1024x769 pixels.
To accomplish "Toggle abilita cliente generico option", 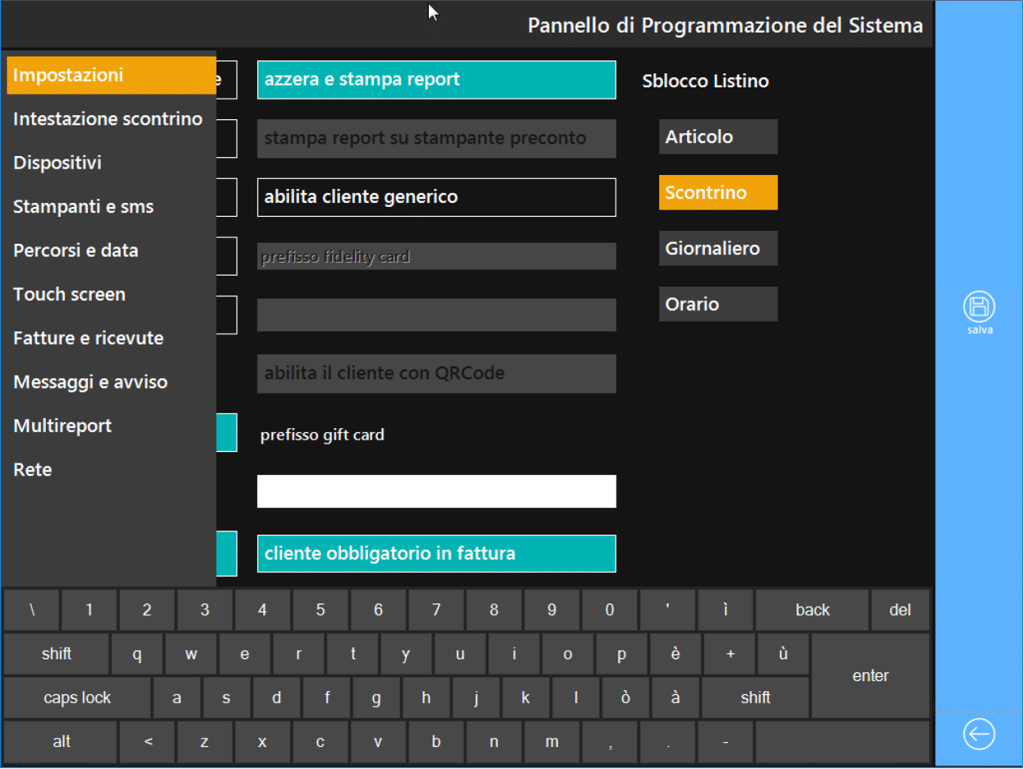I will tap(436, 197).
